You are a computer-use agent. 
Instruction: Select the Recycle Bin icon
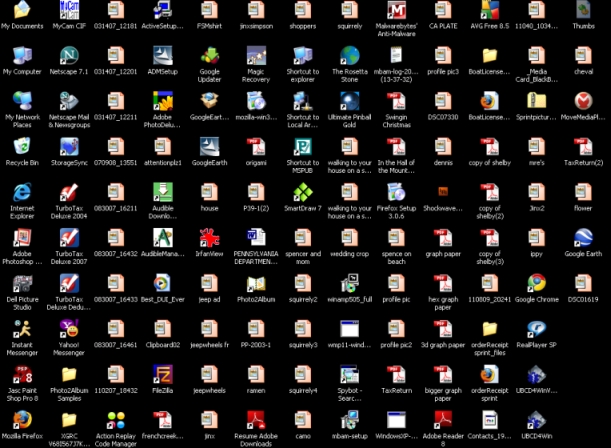[22, 146]
